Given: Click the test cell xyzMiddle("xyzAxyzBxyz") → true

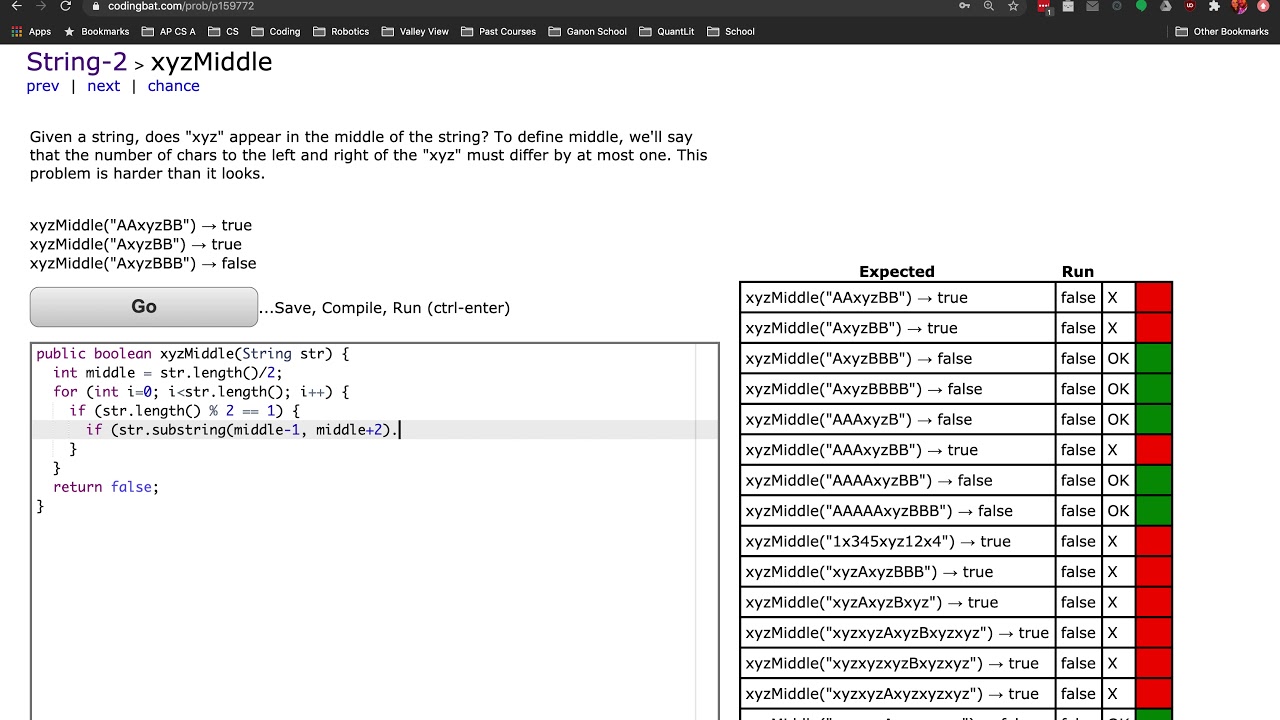Looking at the screenshot, I should pos(898,602).
